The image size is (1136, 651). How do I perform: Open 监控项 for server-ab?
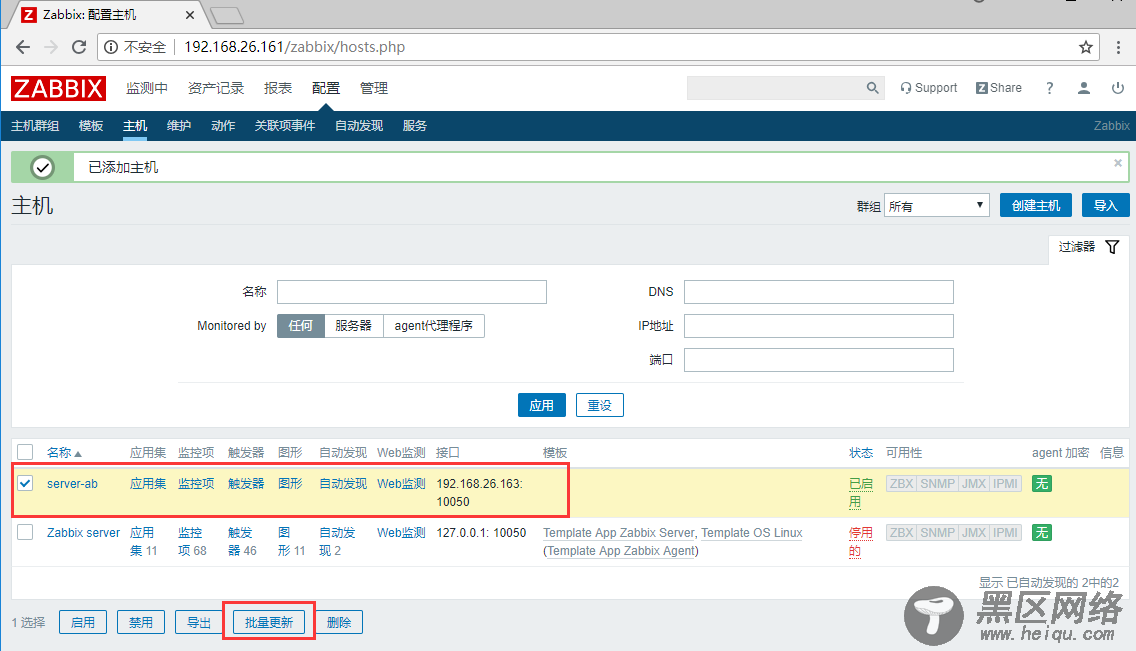[x=196, y=484]
